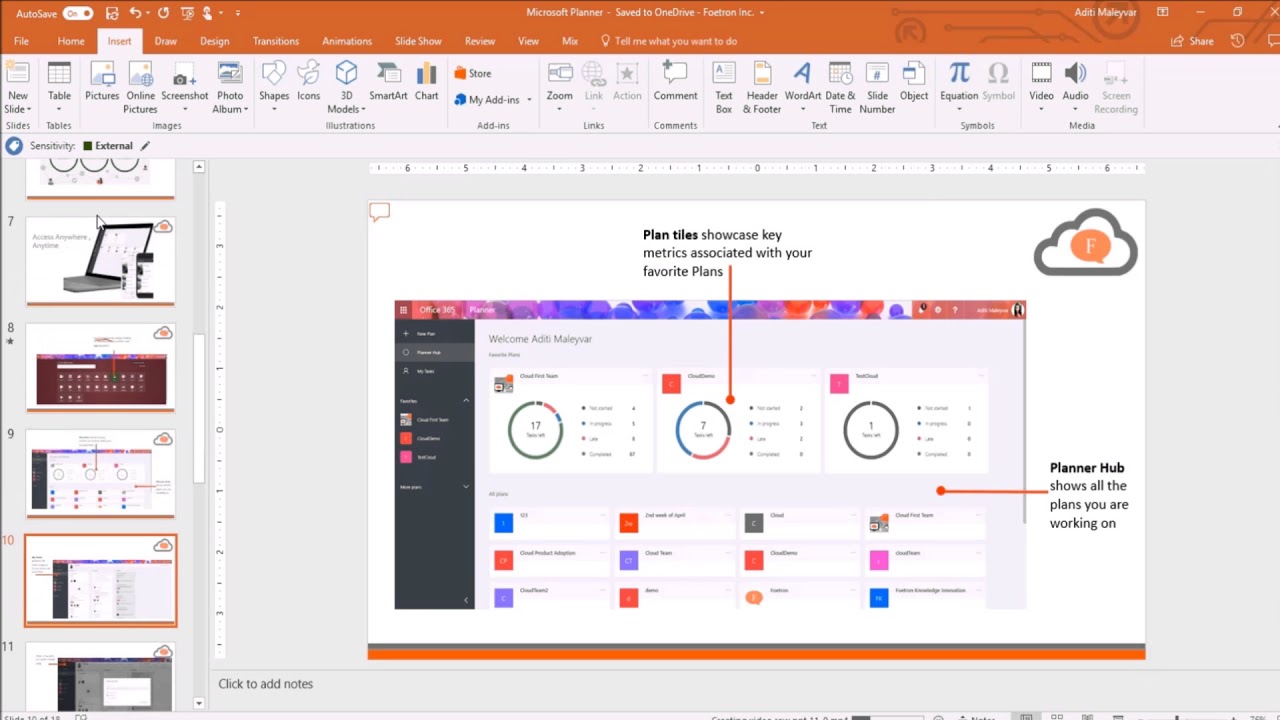Select the Planner Hub text box
This screenshot has height=720, width=1280.
1090,495
